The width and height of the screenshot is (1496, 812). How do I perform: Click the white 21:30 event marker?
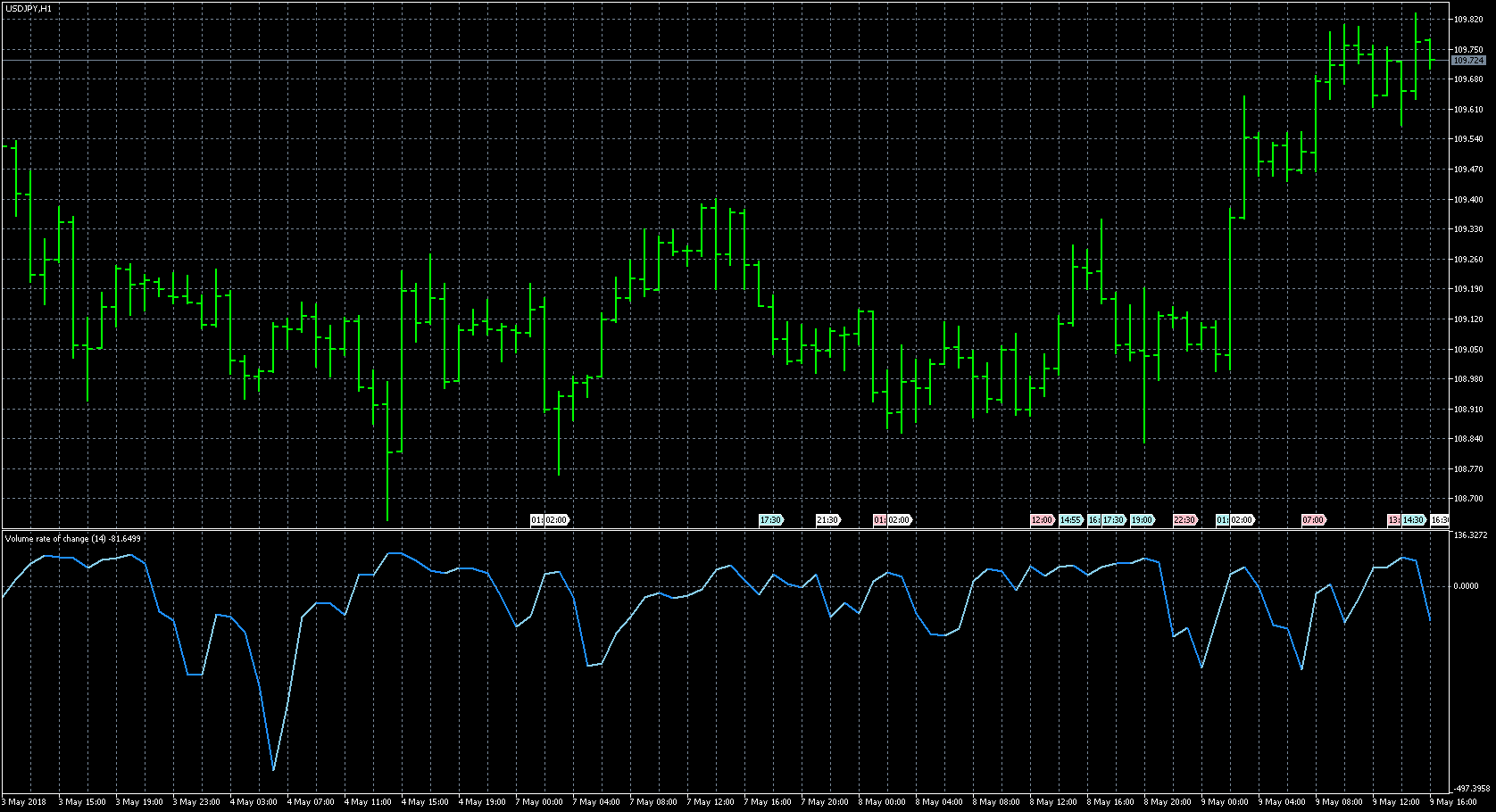pyautogui.click(x=827, y=520)
